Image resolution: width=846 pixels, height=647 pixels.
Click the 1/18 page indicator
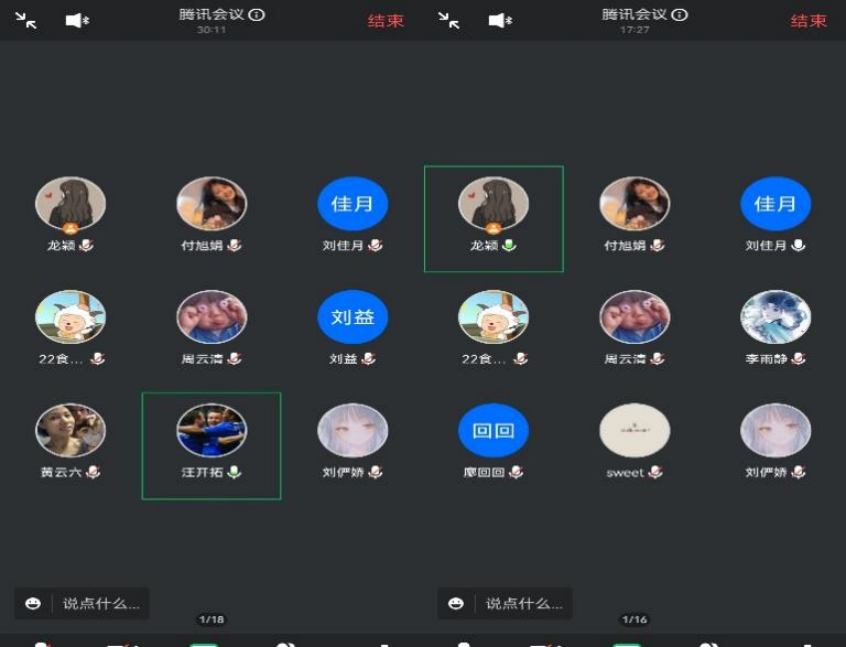pyautogui.click(x=211, y=620)
